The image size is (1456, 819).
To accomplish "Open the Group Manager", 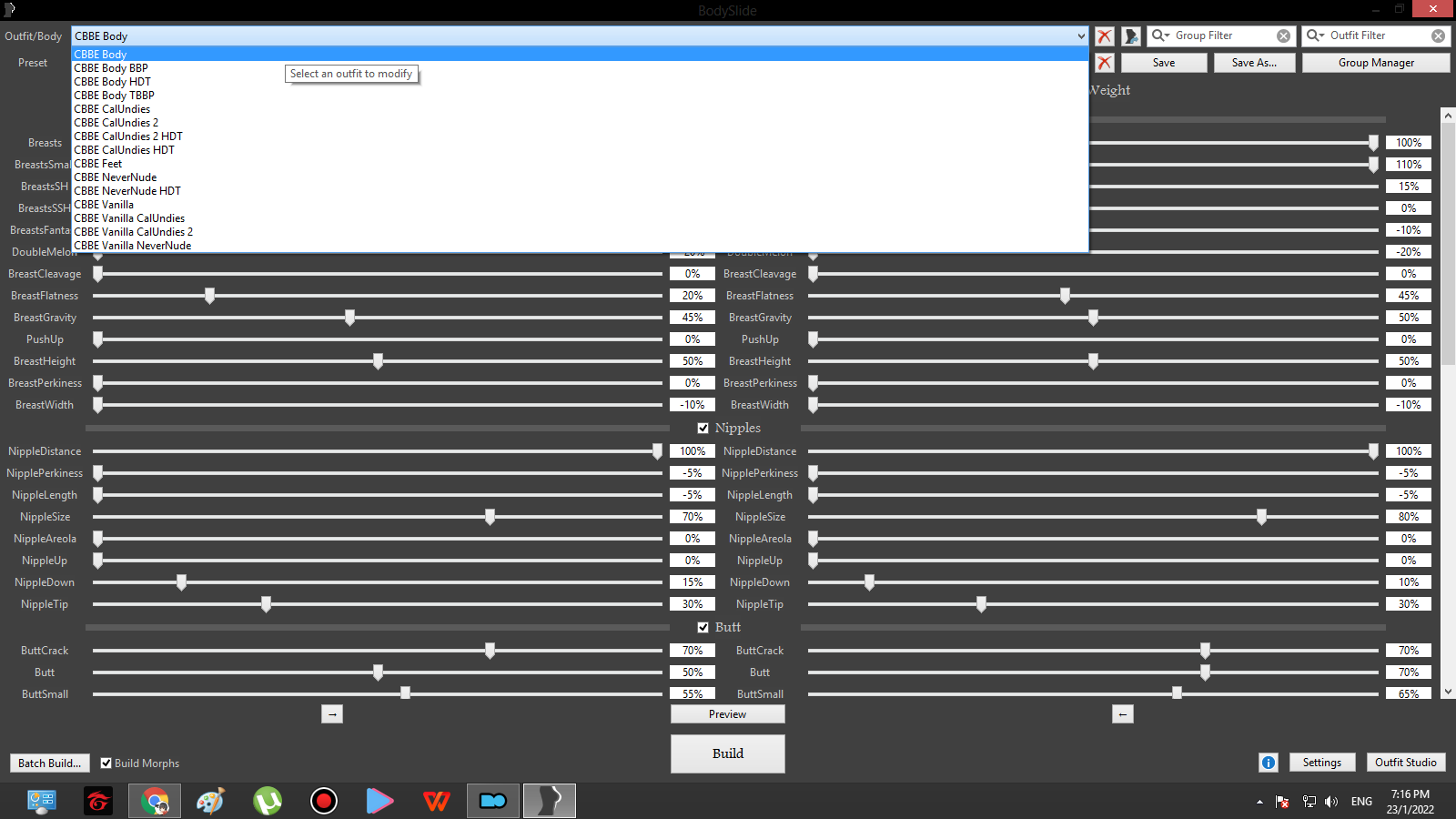I will 1376,63.
